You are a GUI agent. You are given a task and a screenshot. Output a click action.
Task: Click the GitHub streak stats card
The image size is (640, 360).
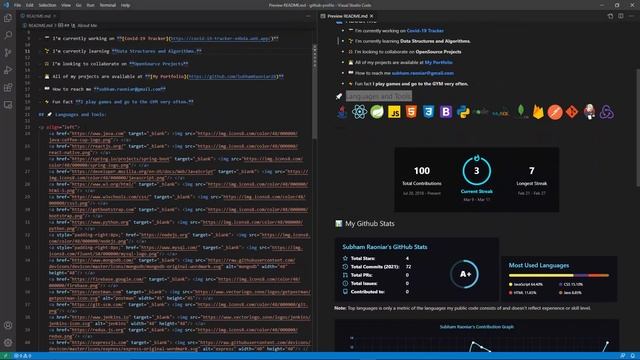[477, 179]
